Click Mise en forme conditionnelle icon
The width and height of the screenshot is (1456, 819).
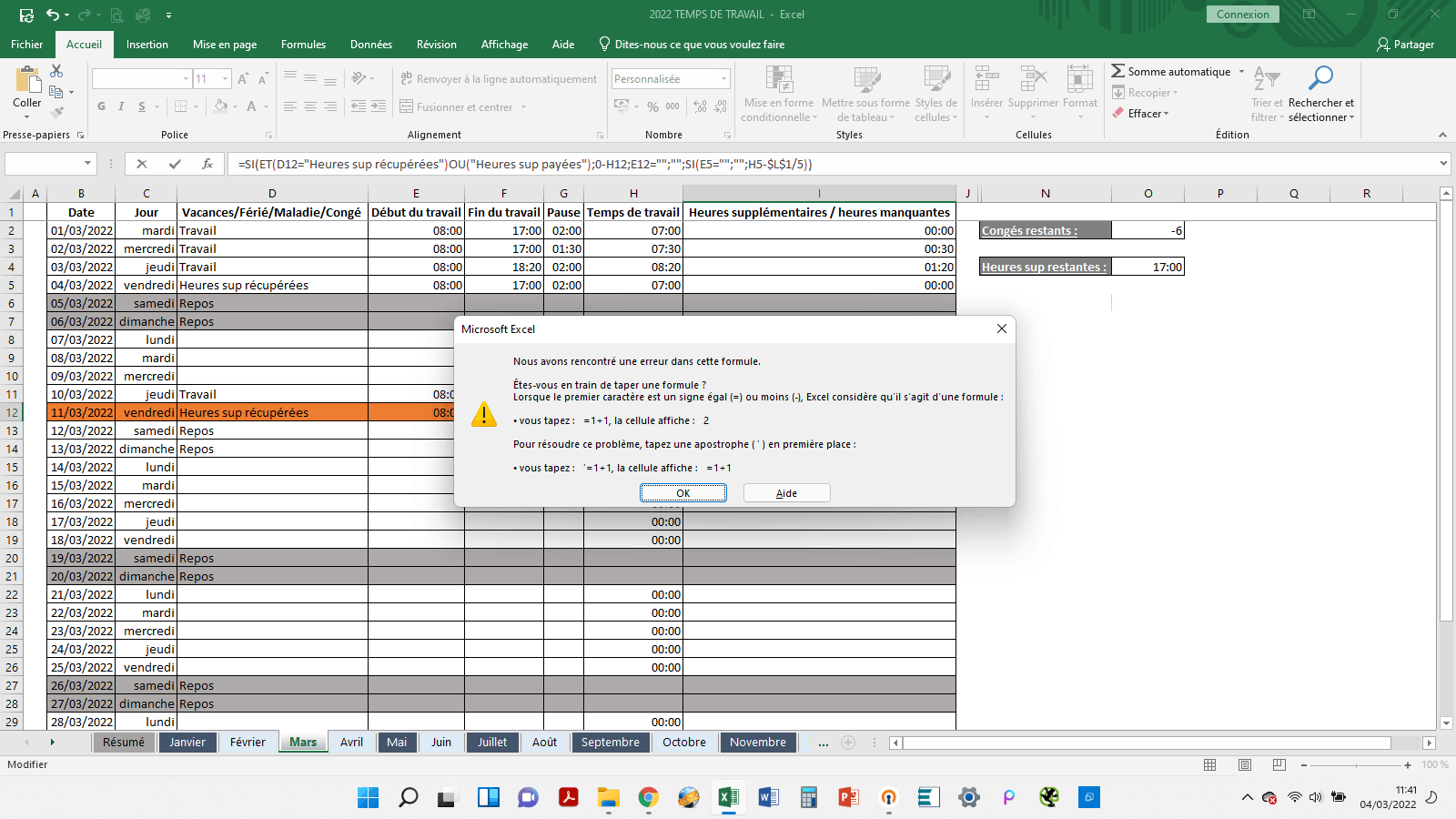coord(779,80)
